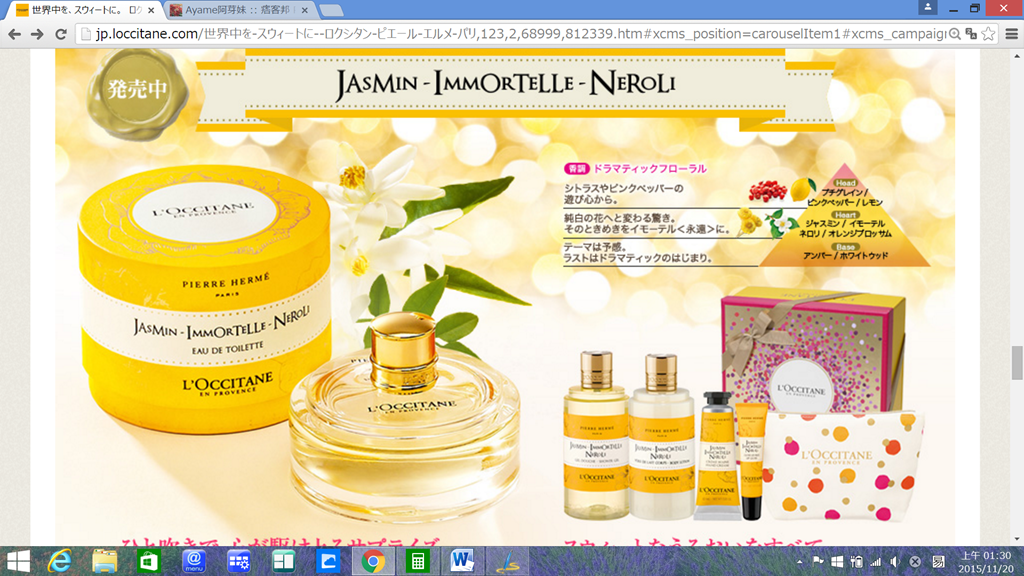Viewport: 1024px width, 576px height.
Task: Click the zoom magnifier icon in address bar
Action: [x=955, y=34]
